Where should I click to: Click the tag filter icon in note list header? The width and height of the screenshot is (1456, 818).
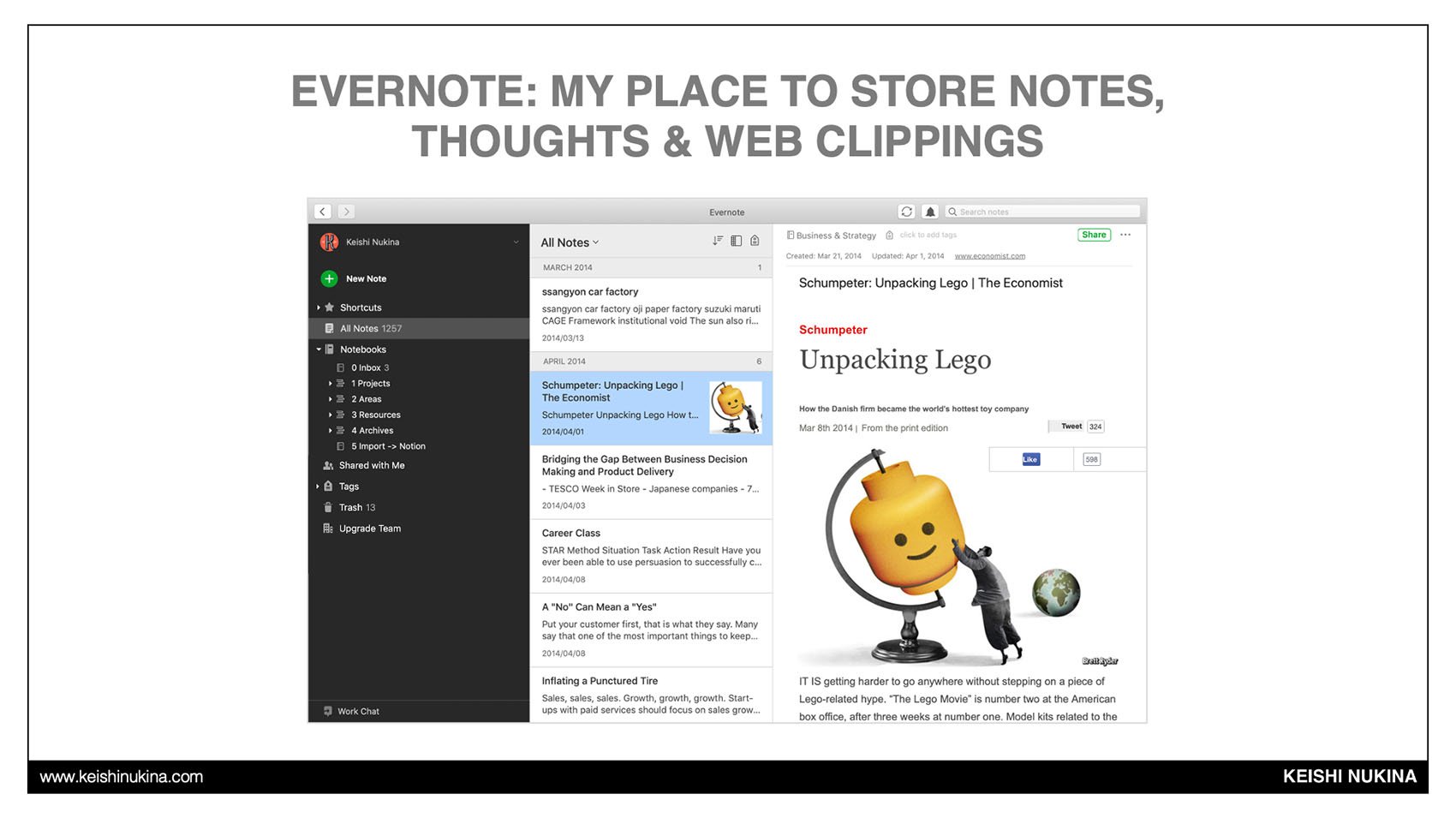tap(755, 241)
